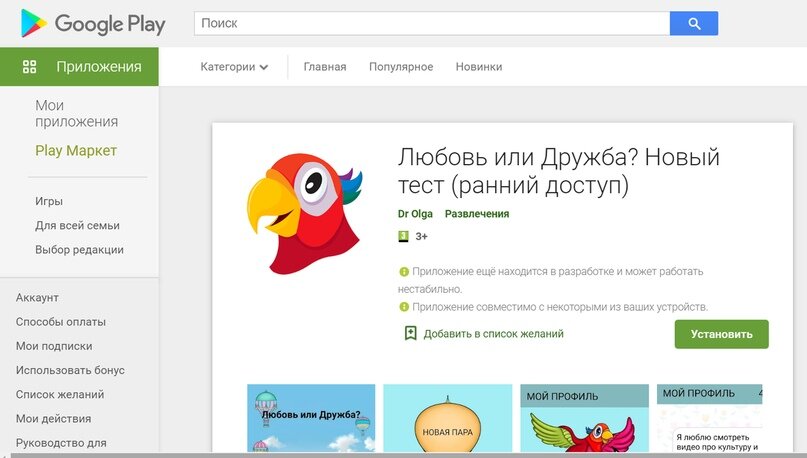Click the Установить button
The width and height of the screenshot is (807, 458).
(x=722, y=334)
